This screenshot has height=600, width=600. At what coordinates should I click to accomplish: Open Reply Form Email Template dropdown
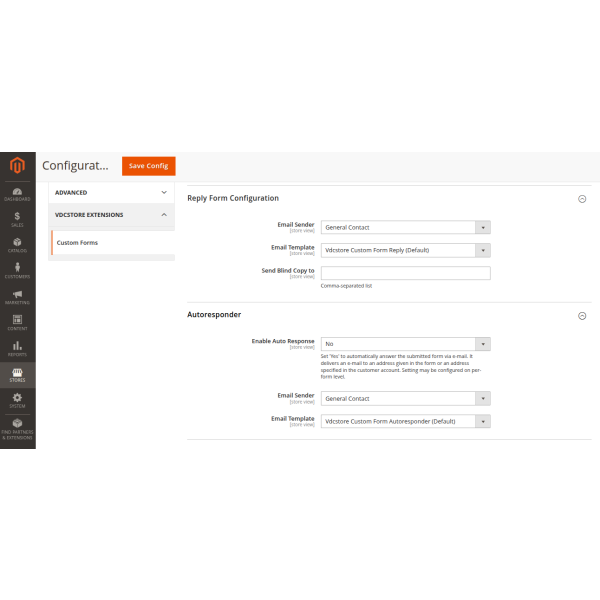point(405,250)
